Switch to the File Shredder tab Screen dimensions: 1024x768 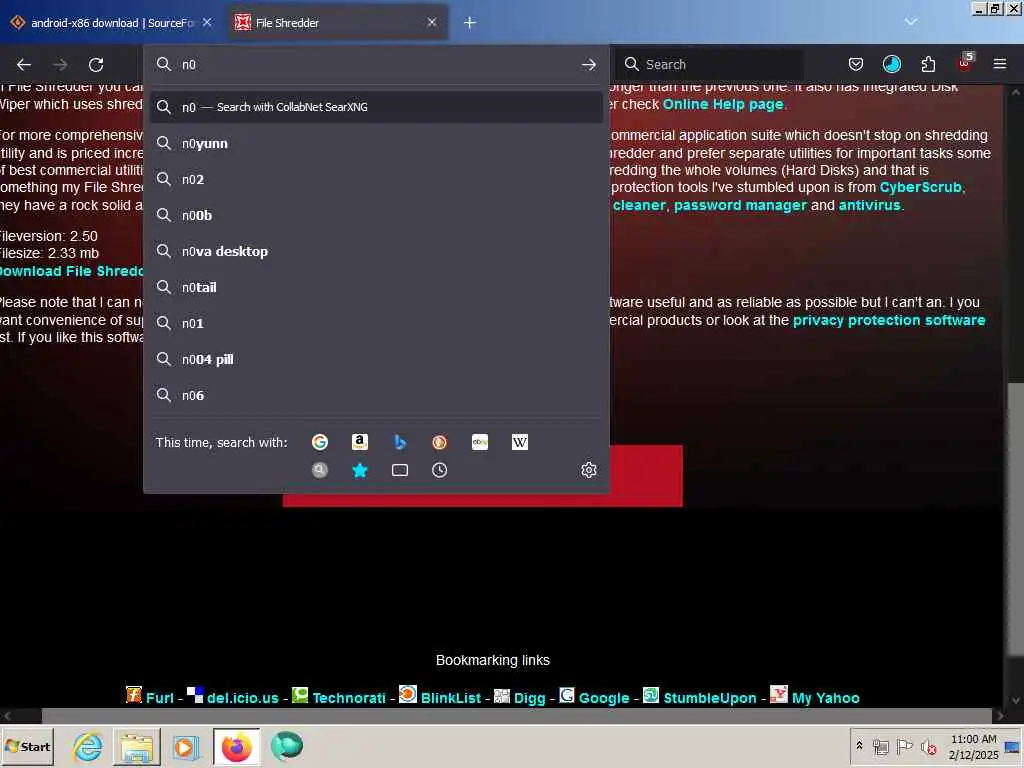(x=337, y=22)
